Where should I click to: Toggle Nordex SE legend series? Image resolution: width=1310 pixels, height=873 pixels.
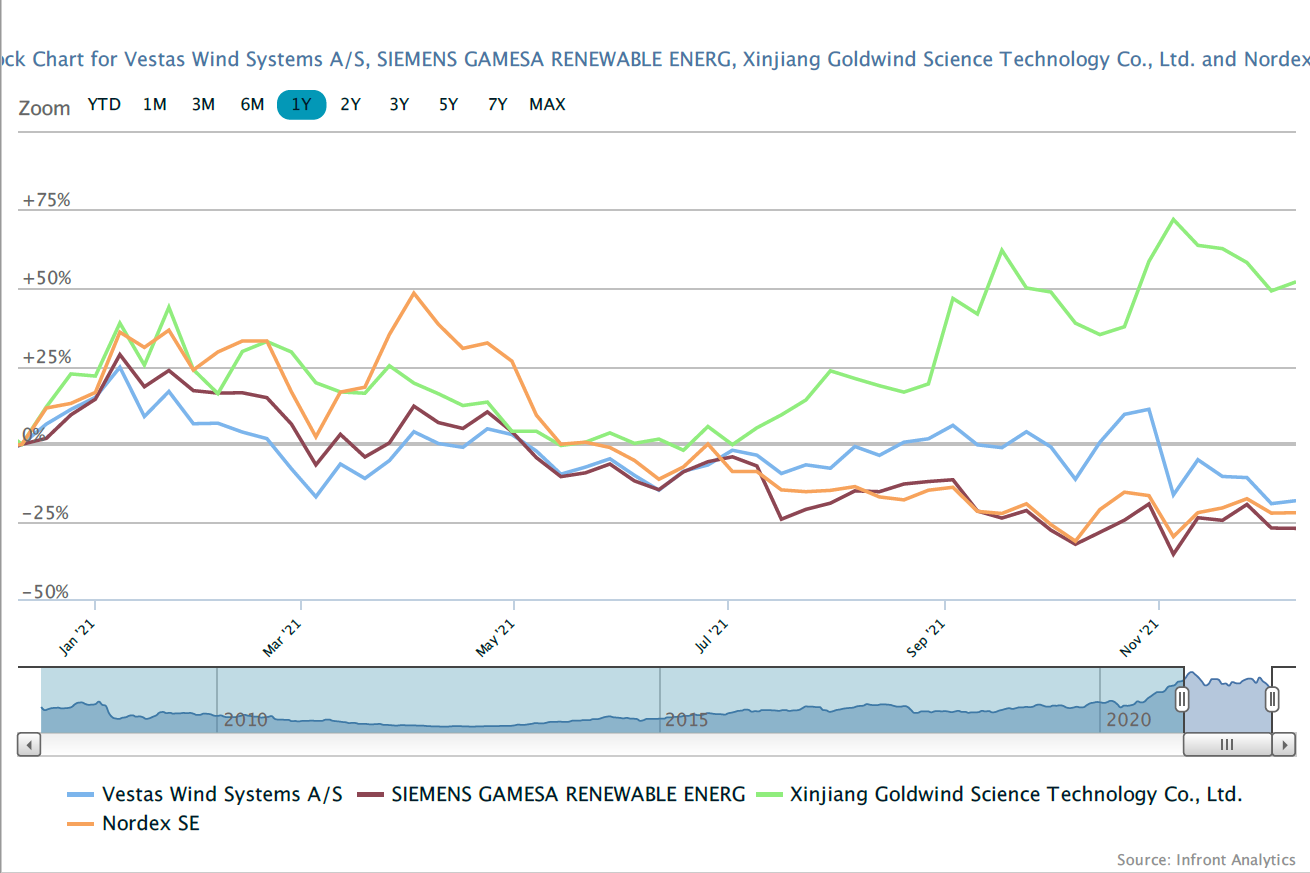coord(133,824)
